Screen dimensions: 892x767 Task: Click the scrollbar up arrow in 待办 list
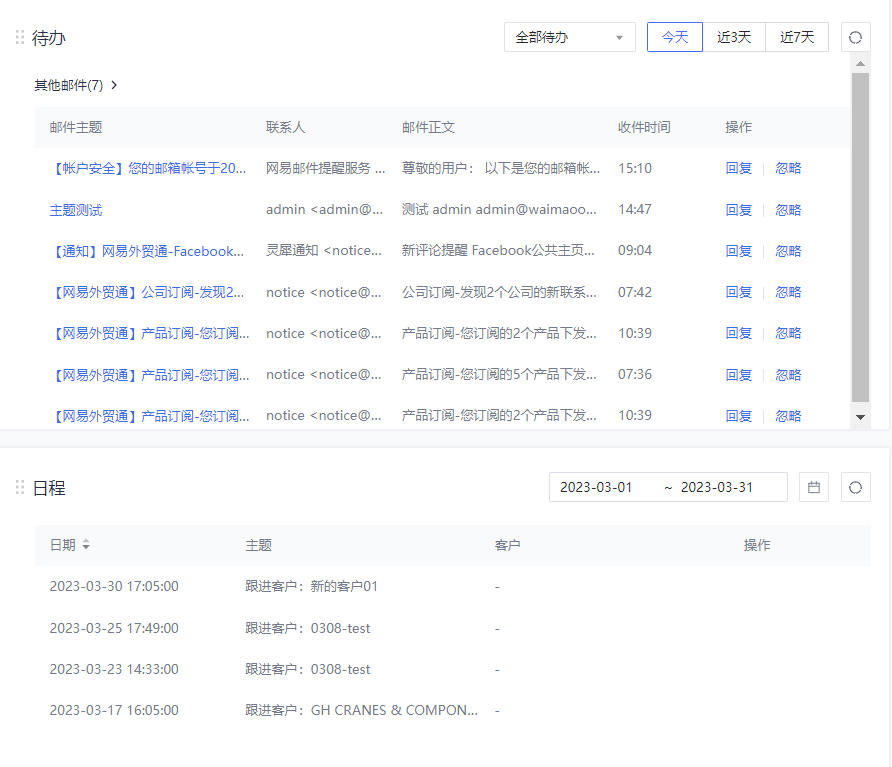860,64
